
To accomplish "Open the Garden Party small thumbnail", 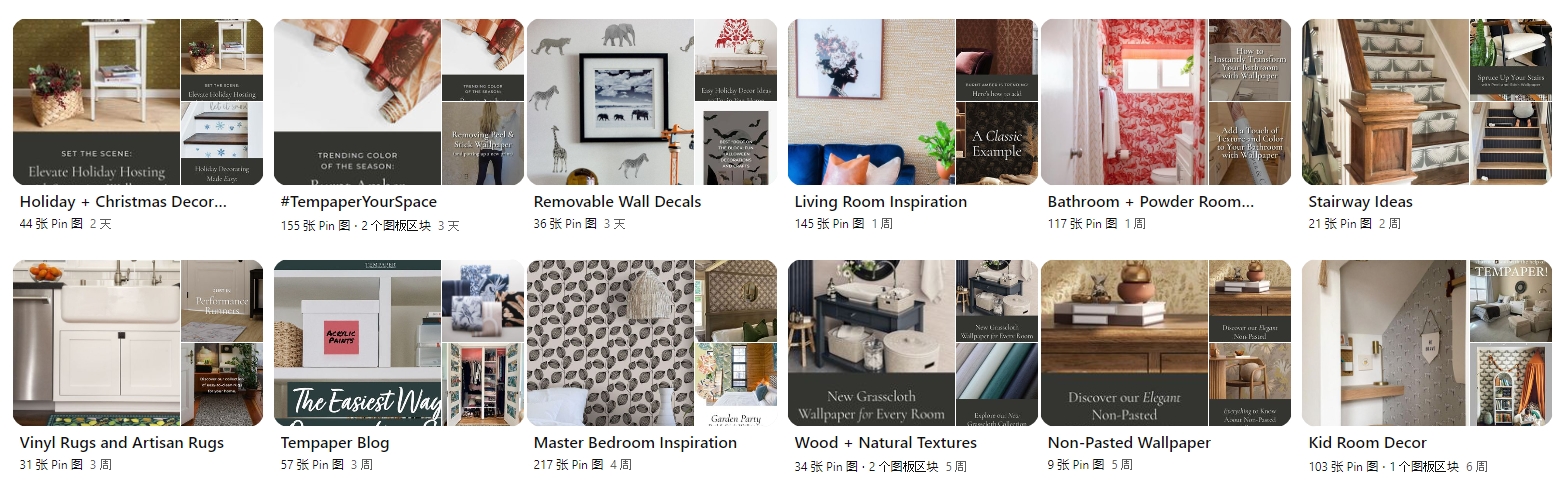I will point(736,385).
